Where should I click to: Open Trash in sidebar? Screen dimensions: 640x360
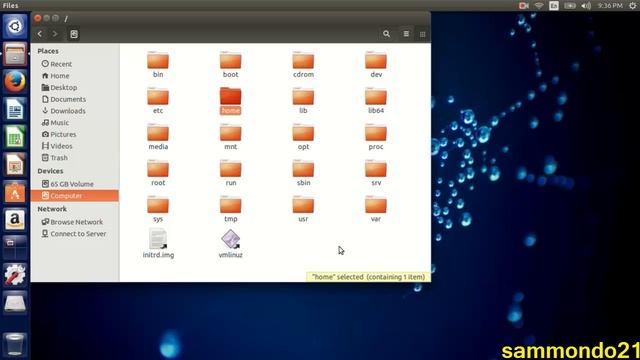(55, 158)
